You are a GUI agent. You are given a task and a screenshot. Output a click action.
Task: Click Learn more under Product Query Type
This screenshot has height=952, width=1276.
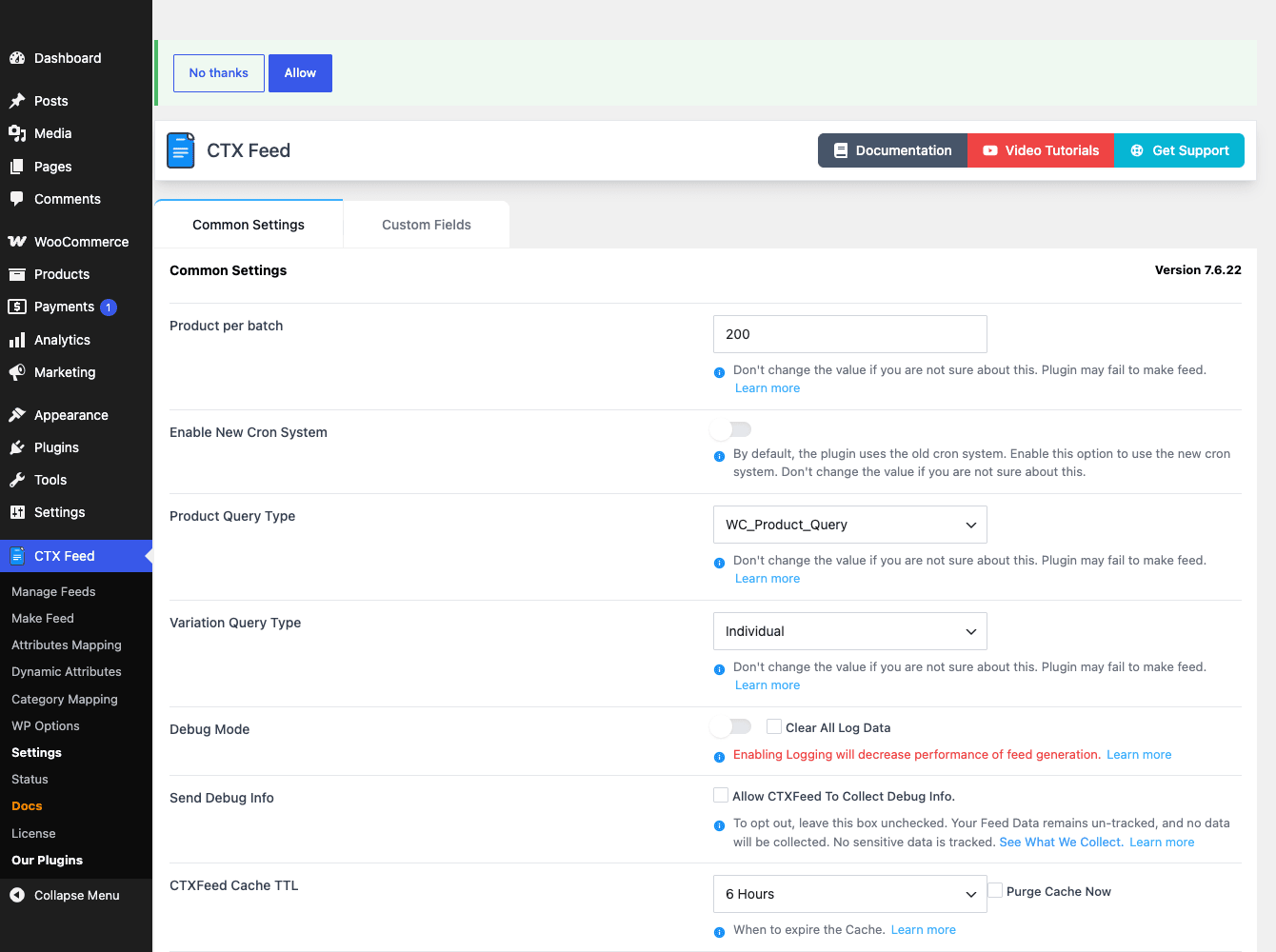click(x=768, y=579)
